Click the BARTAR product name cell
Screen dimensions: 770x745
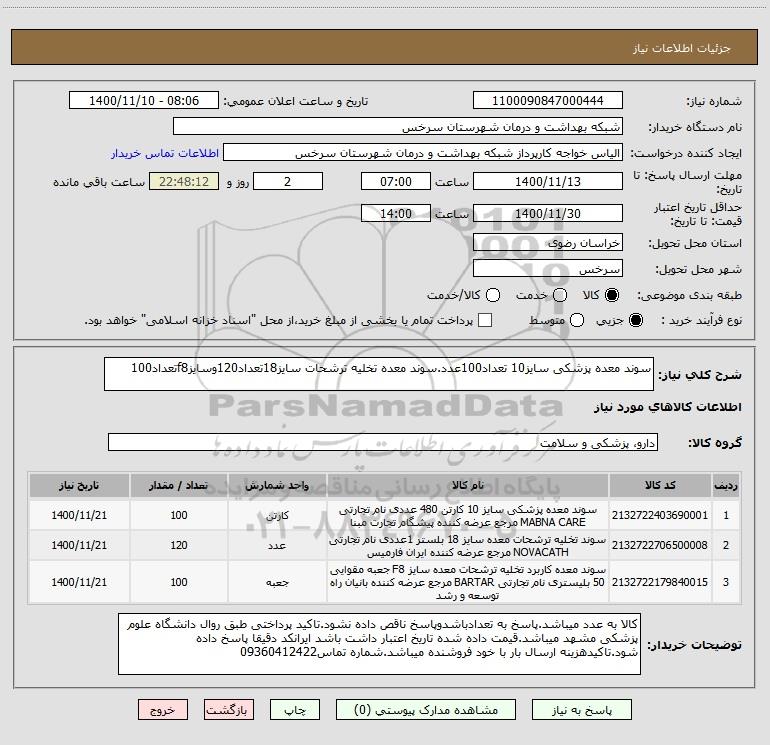pos(468,582)
